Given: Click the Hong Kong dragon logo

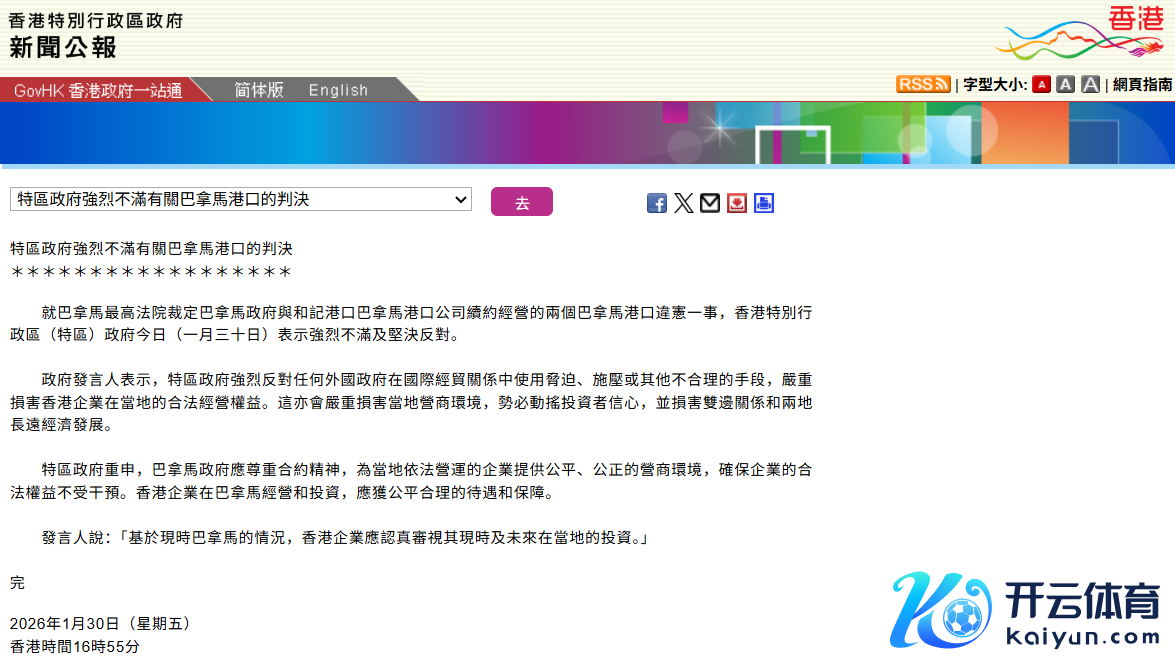Looking at the screenshot, I should (1079, 33).
